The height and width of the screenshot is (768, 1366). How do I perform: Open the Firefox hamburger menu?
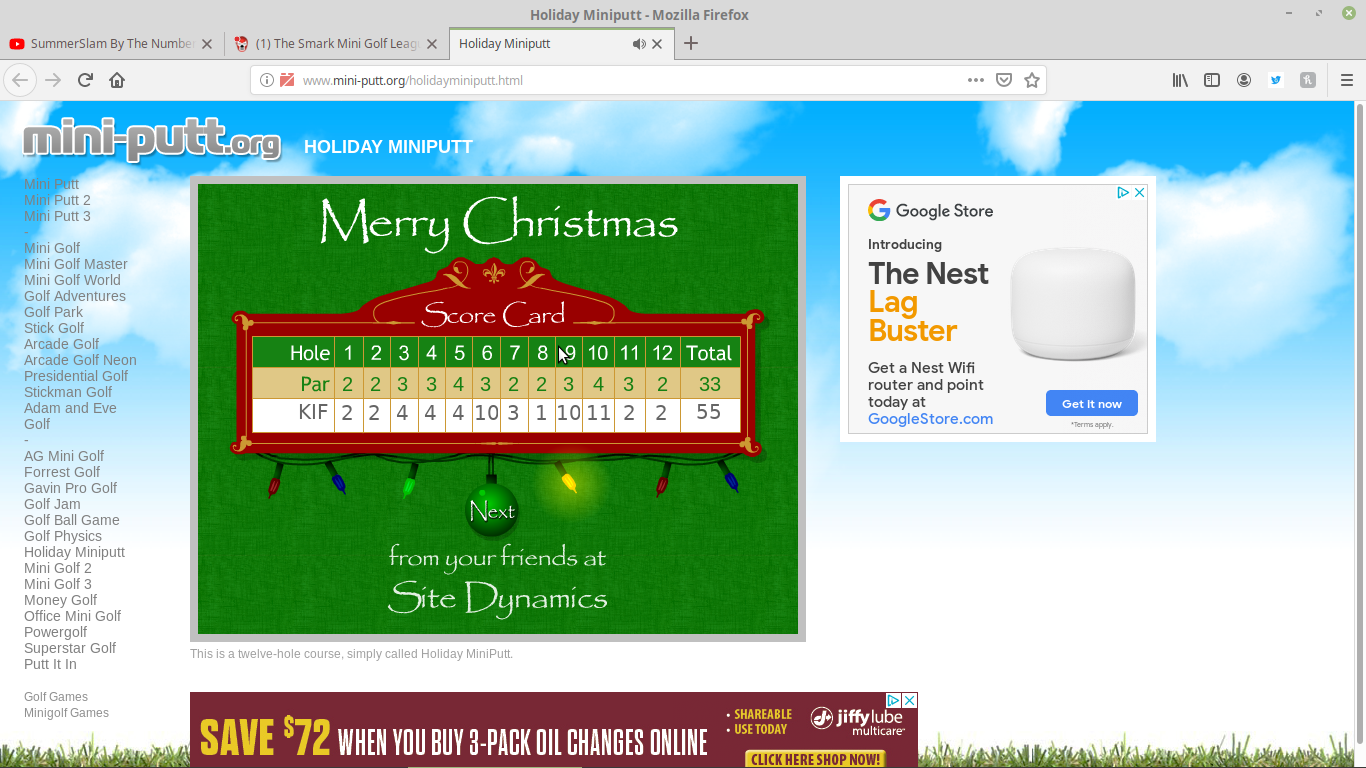pos(1346,80)
